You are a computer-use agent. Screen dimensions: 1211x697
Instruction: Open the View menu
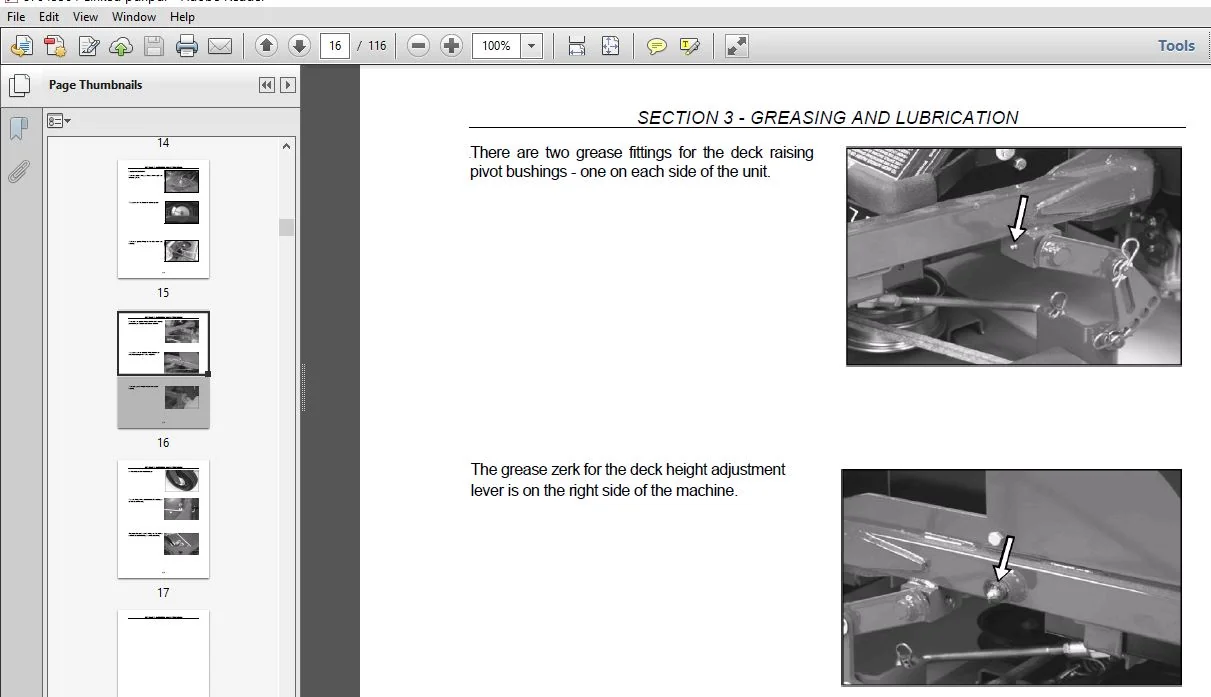coord(86,17)
